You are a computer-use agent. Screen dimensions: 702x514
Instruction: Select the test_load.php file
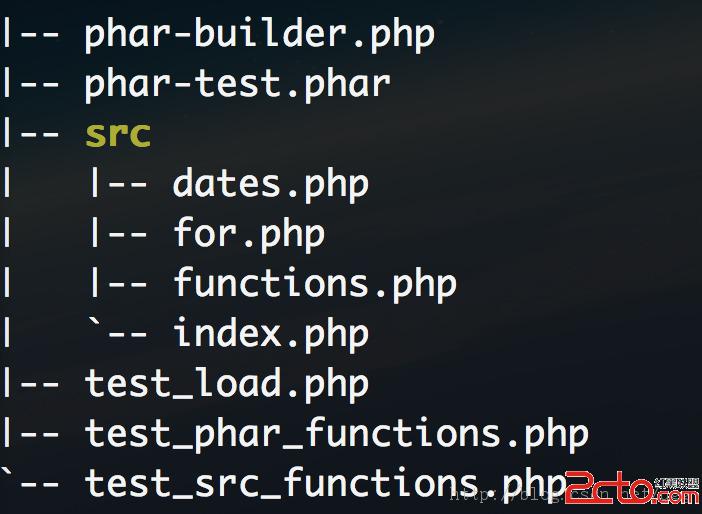tap(227, 384)
